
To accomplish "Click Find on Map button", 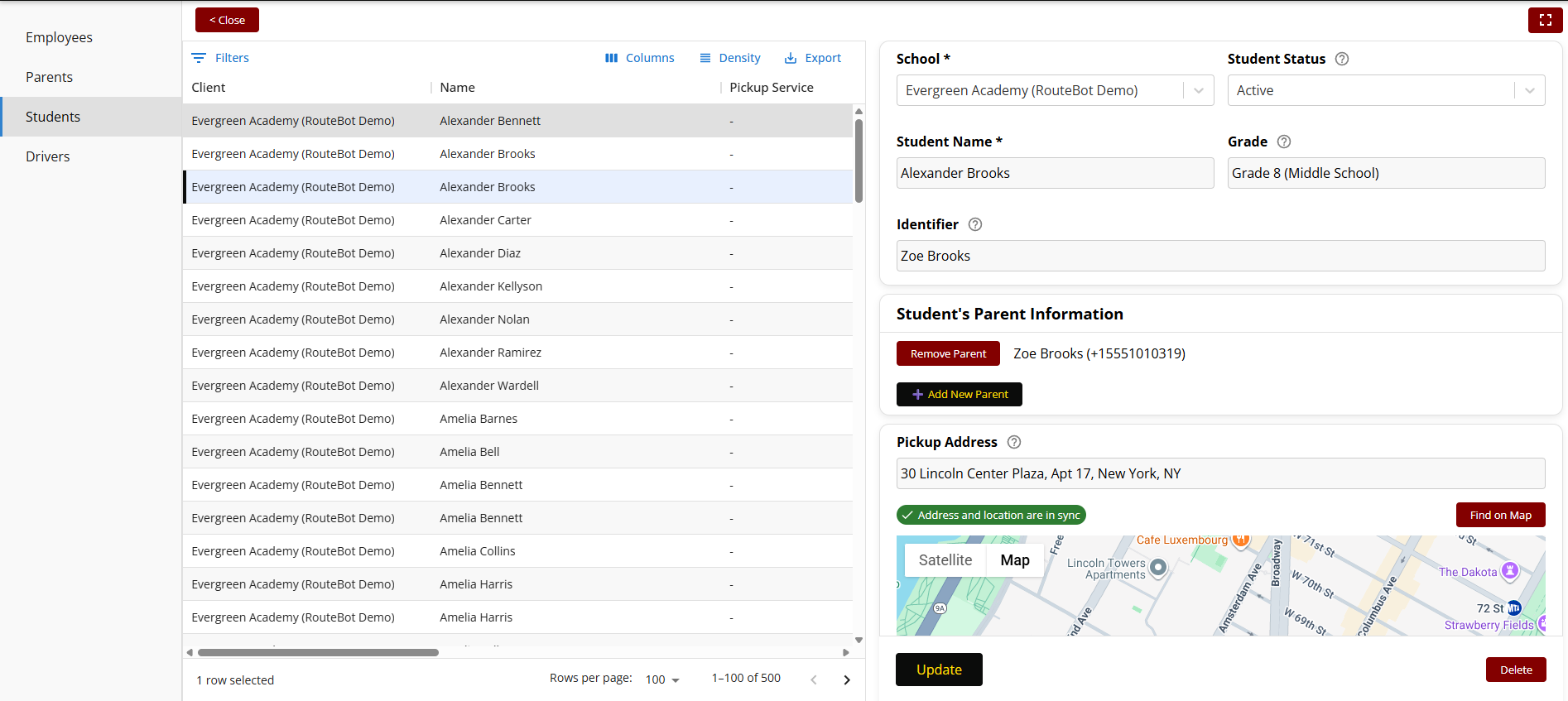I will [x=1500, y=515].
